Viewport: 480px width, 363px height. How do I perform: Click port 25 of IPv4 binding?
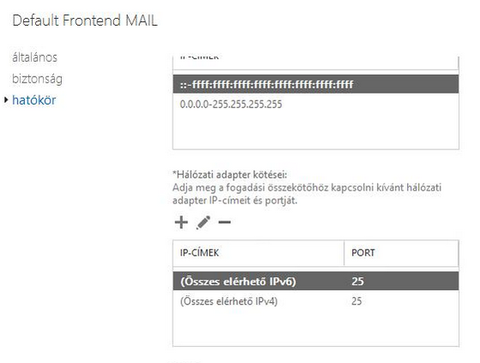[357, 301]
